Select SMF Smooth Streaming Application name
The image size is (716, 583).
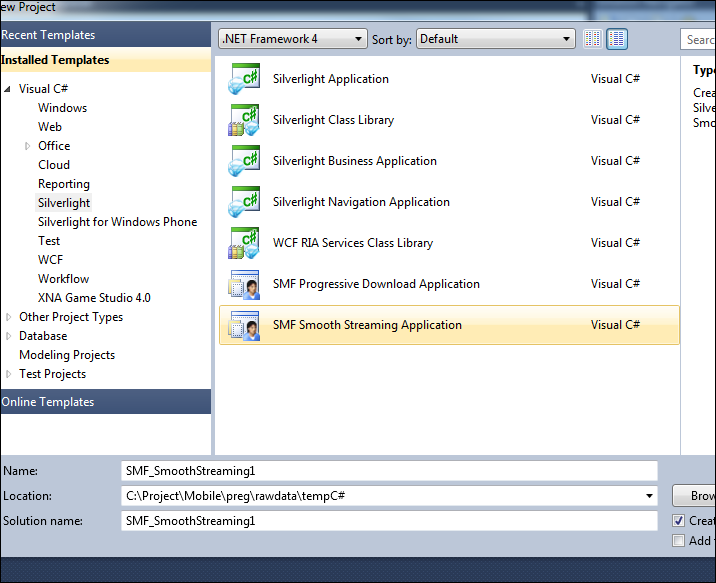coord(368,325)
